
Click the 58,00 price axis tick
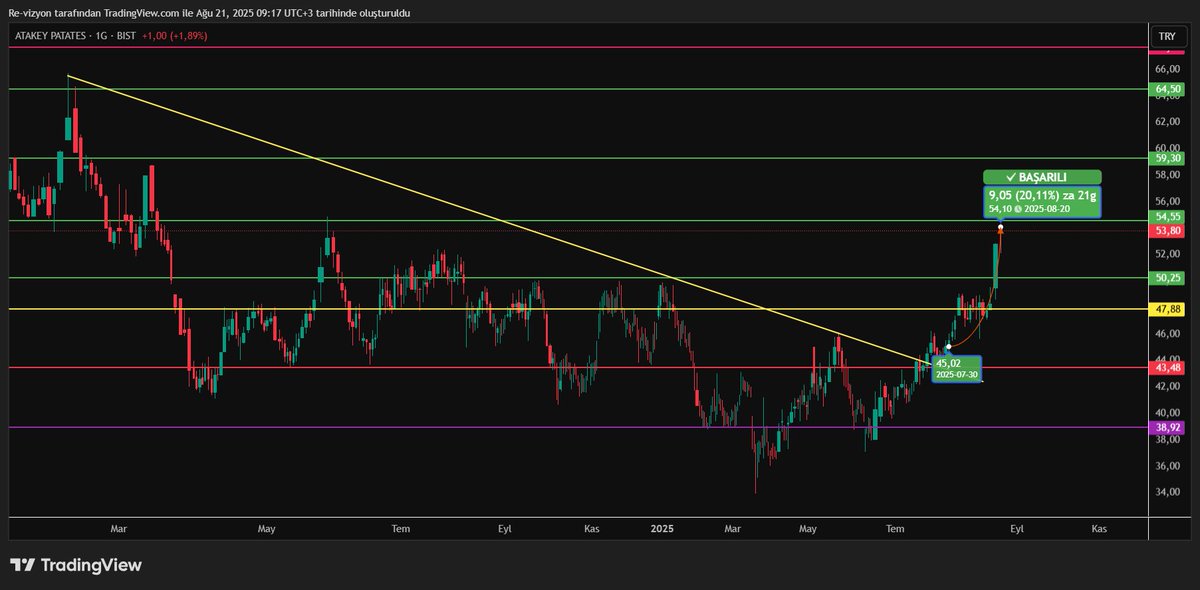point(1167,174)
